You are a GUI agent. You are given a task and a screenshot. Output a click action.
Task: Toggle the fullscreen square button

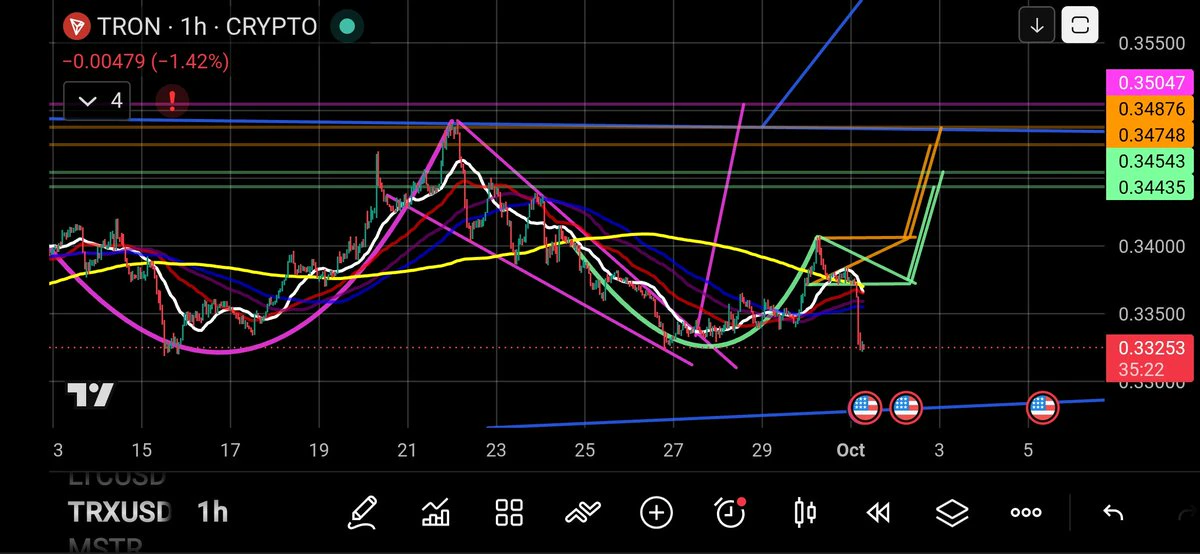click(x=1080, y=26)
